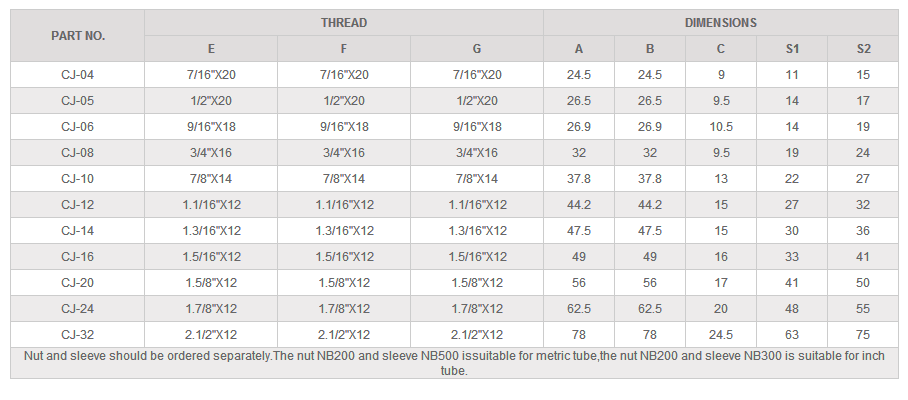Click the CJ-20 part number cell
Screen dimensions: 908x400
pos(78,283)
